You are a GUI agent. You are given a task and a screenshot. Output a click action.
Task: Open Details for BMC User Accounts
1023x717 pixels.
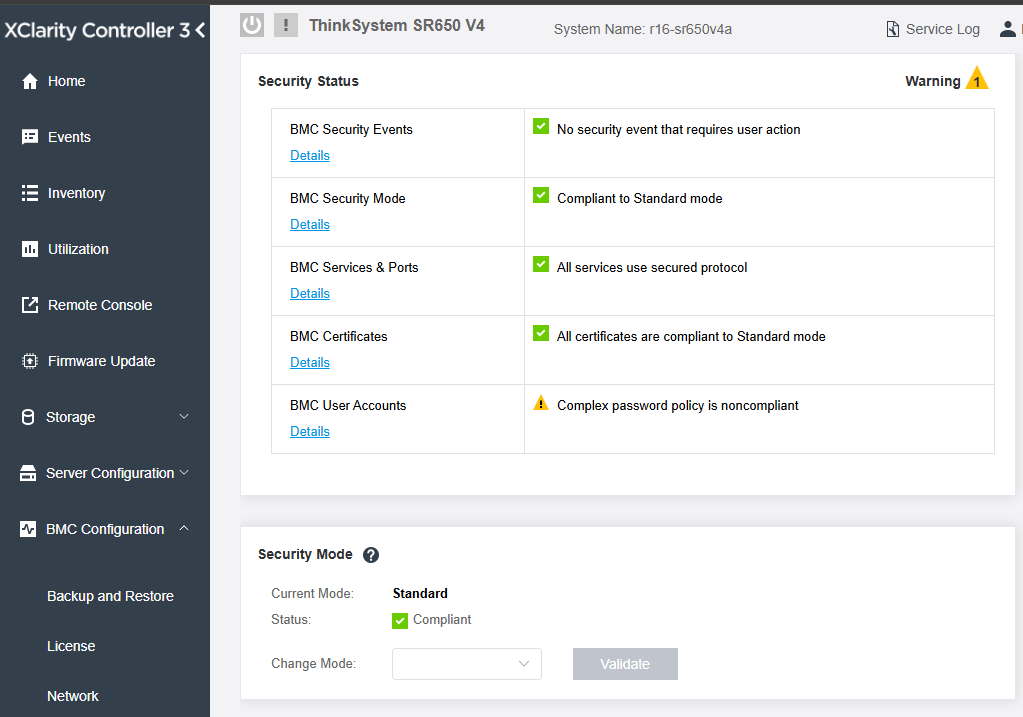click(x=310, y=432)
